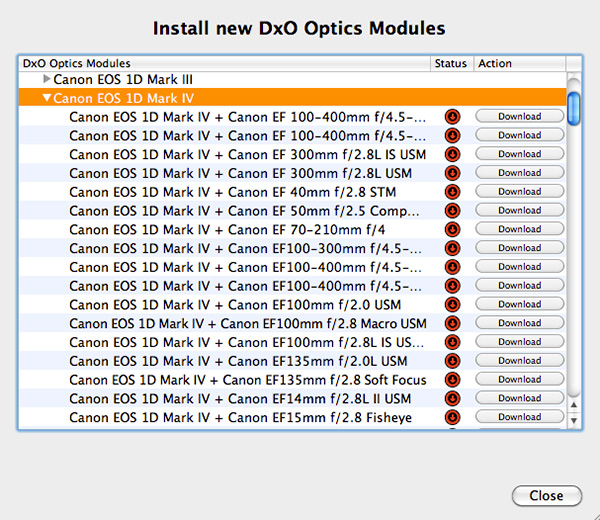Click the scrollbar down arrow
This screenshot has width=600, height=520.
(574, 420)
